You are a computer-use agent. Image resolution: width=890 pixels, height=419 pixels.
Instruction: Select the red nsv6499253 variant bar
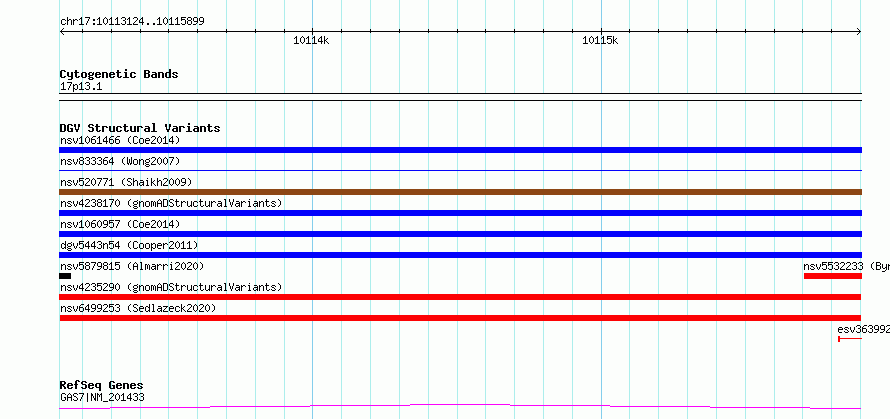(460, 318)
